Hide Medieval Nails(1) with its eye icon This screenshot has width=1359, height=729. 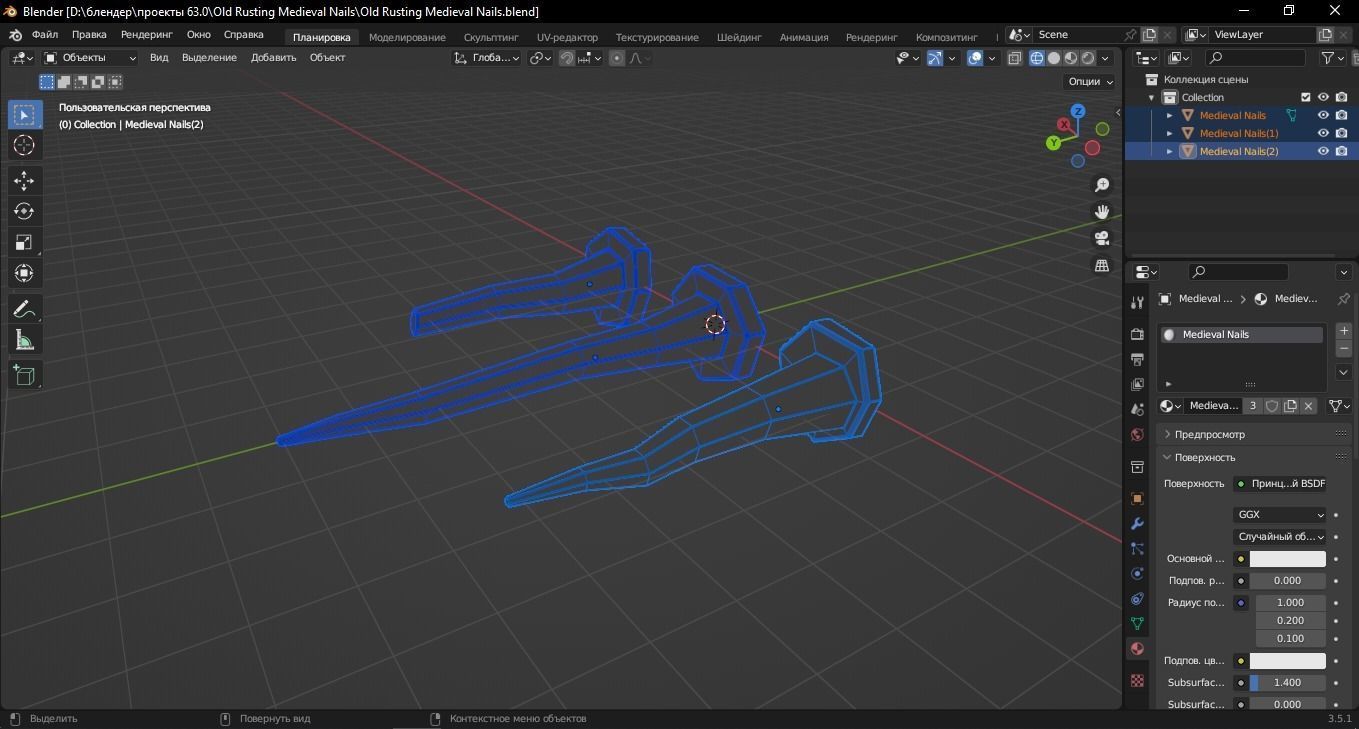(1323, 133)
